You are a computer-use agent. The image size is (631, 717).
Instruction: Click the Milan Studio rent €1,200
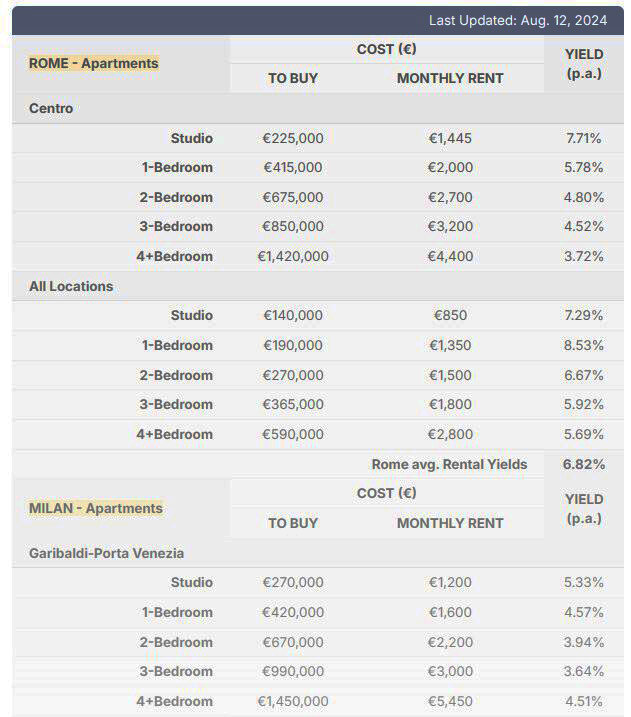(450, 583)
